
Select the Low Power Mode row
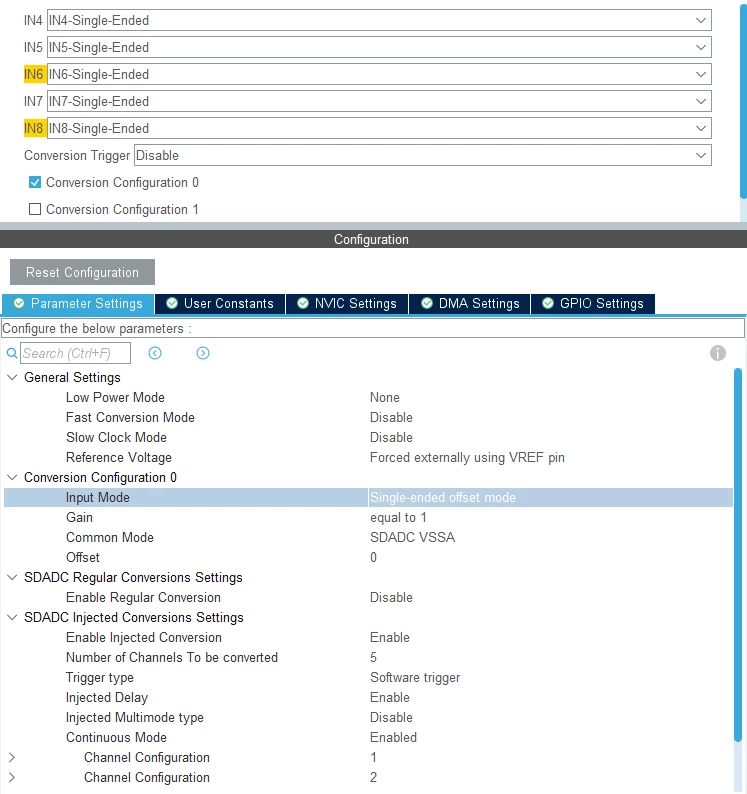(x=368, y=398)
